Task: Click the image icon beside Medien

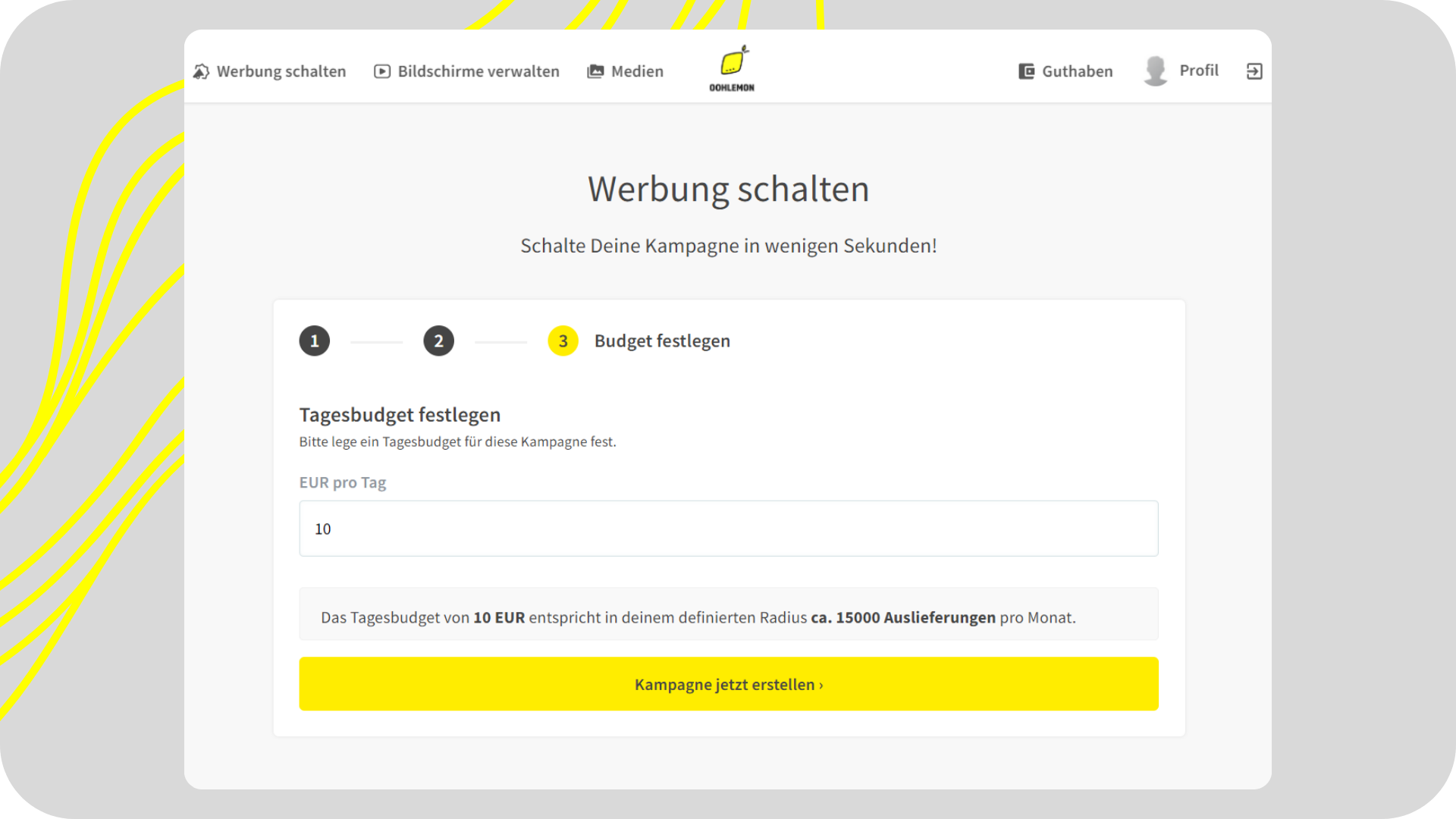Action: click(x=595, y=71)
